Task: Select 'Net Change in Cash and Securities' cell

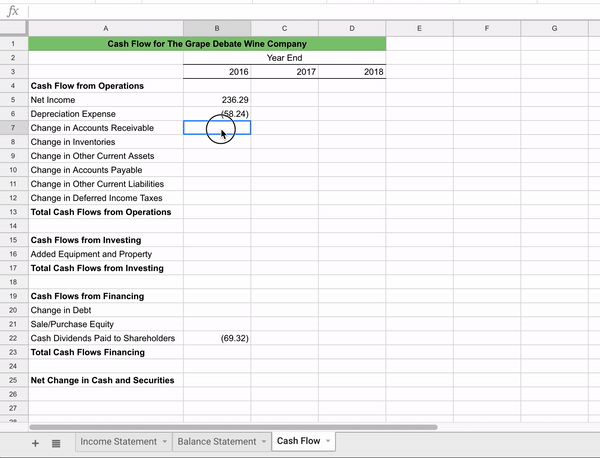Action: click(x=106, y=380)
